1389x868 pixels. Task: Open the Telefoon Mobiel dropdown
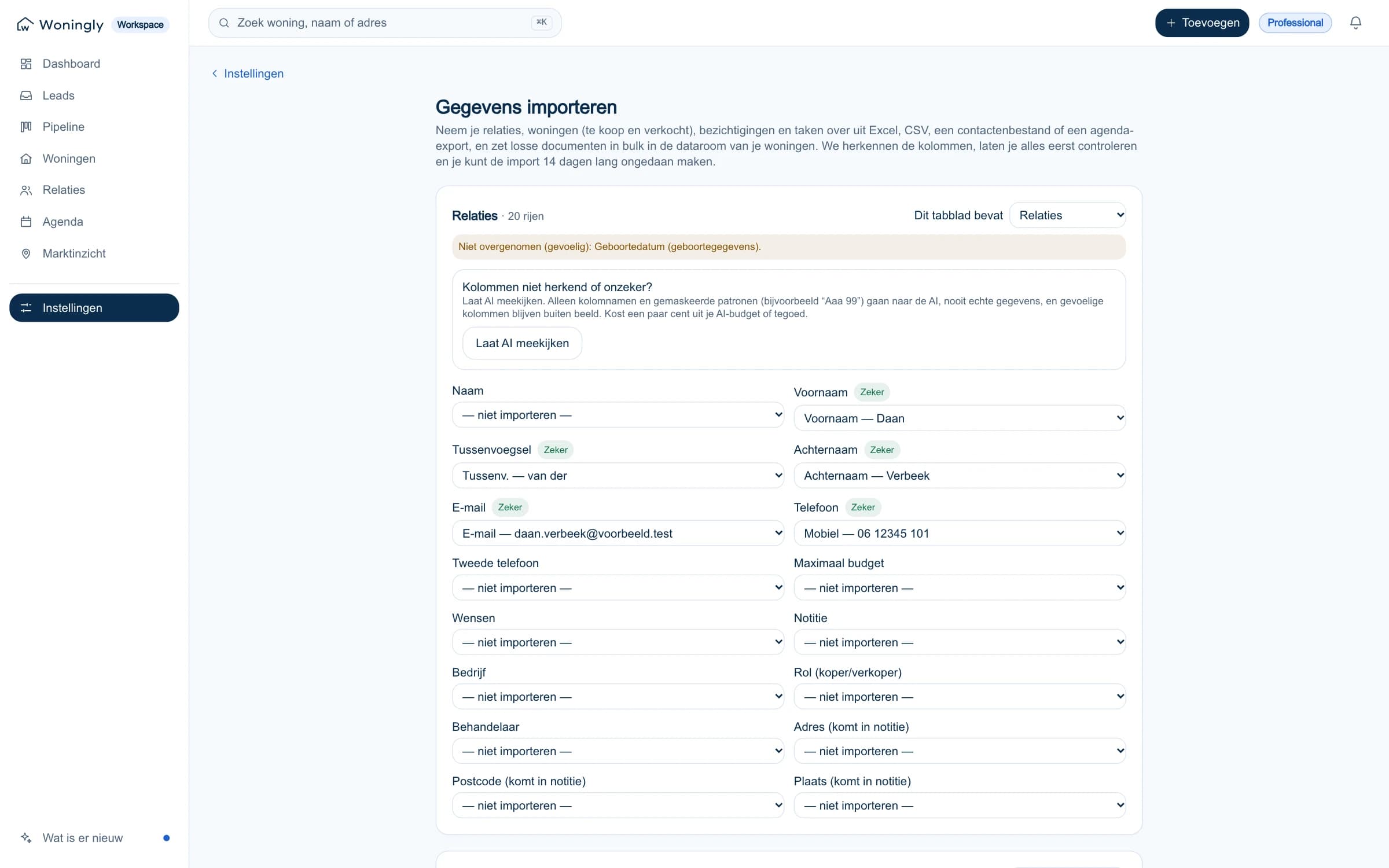pyautogui.click(x=959, y=533)
